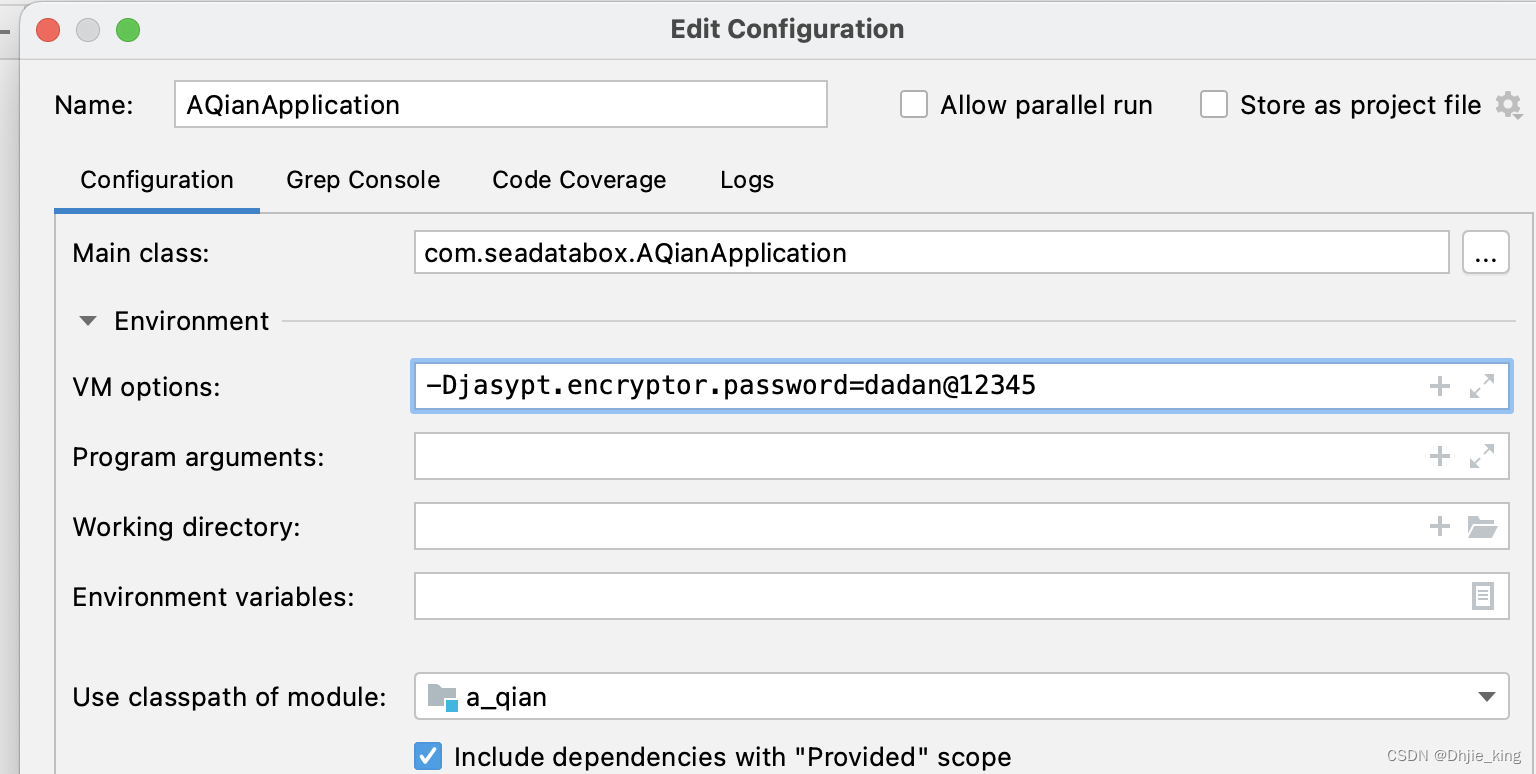
Task: Switch to the Configuration tab
Action: 157,180
